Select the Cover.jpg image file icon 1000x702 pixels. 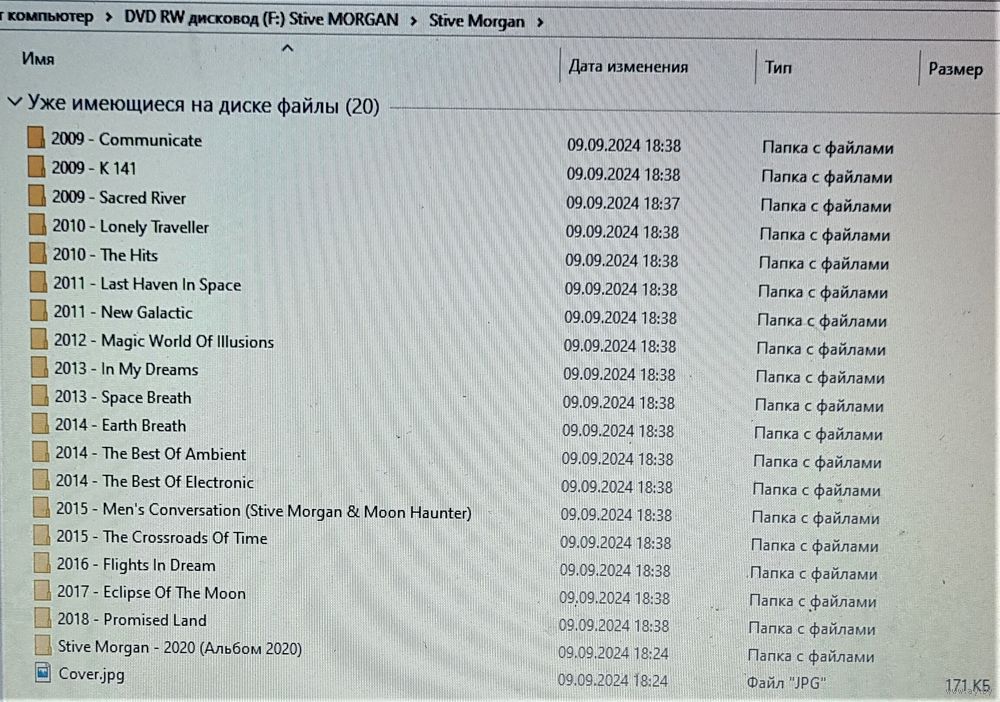(43, 672)
